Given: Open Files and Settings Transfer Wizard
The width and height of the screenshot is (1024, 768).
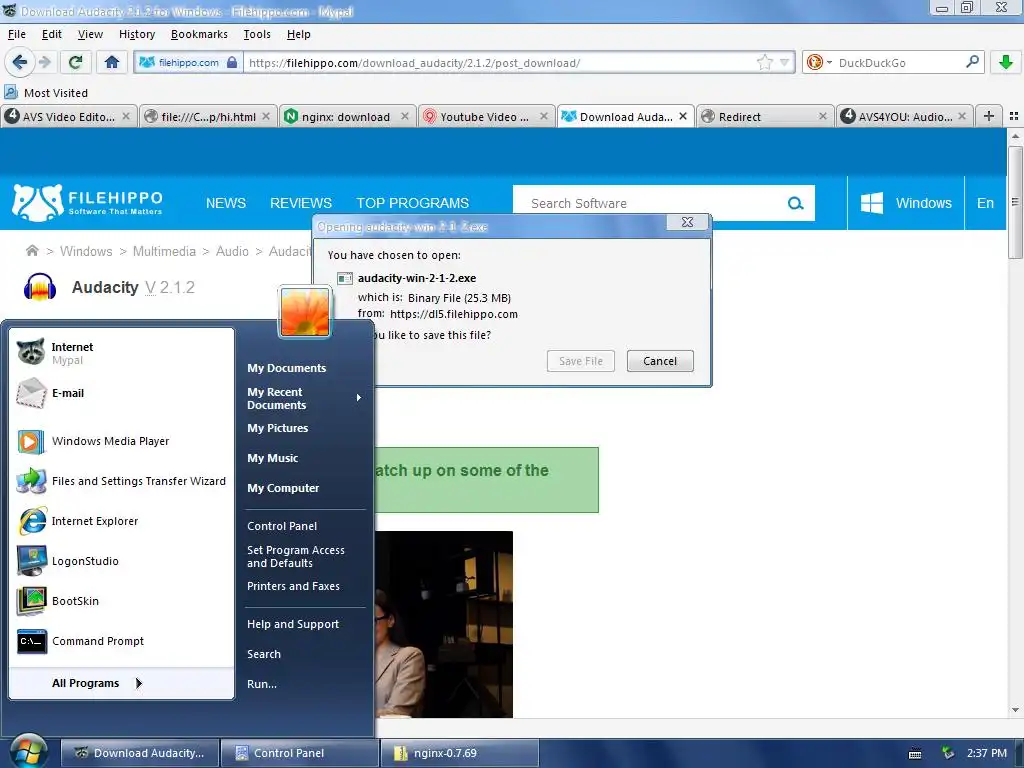Looking at the screenshot, I should tap(121, 481).
